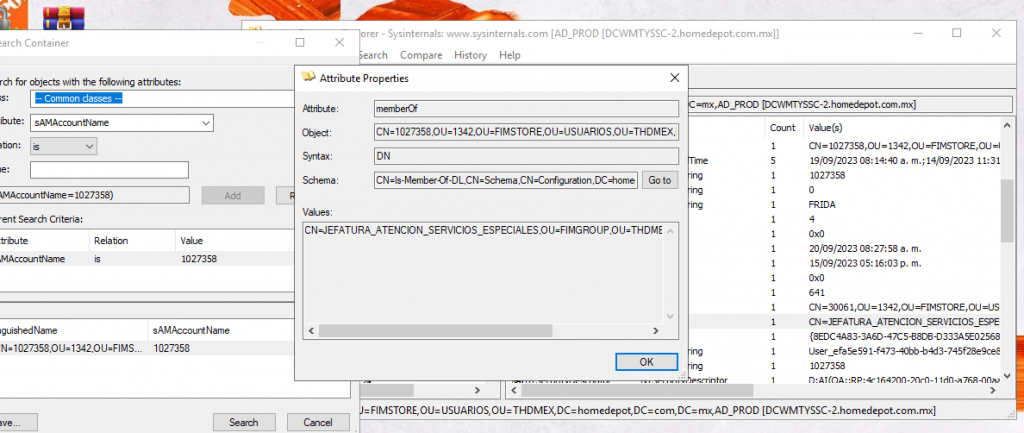Screen dimensions: 1024x433
Task: Click the Cancel button
Action: tap(318, 422)
